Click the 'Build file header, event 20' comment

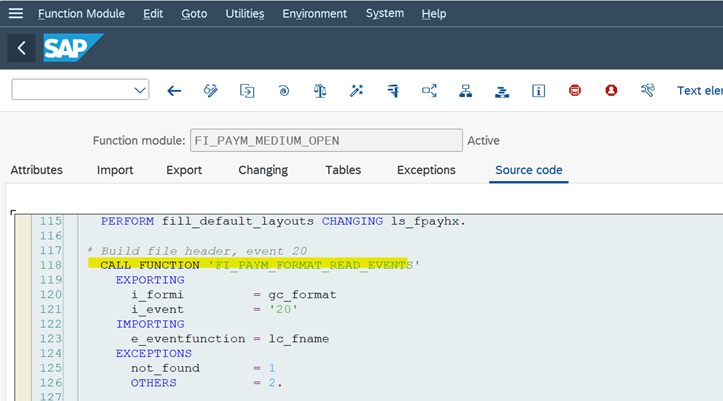[x=197, y=251]
